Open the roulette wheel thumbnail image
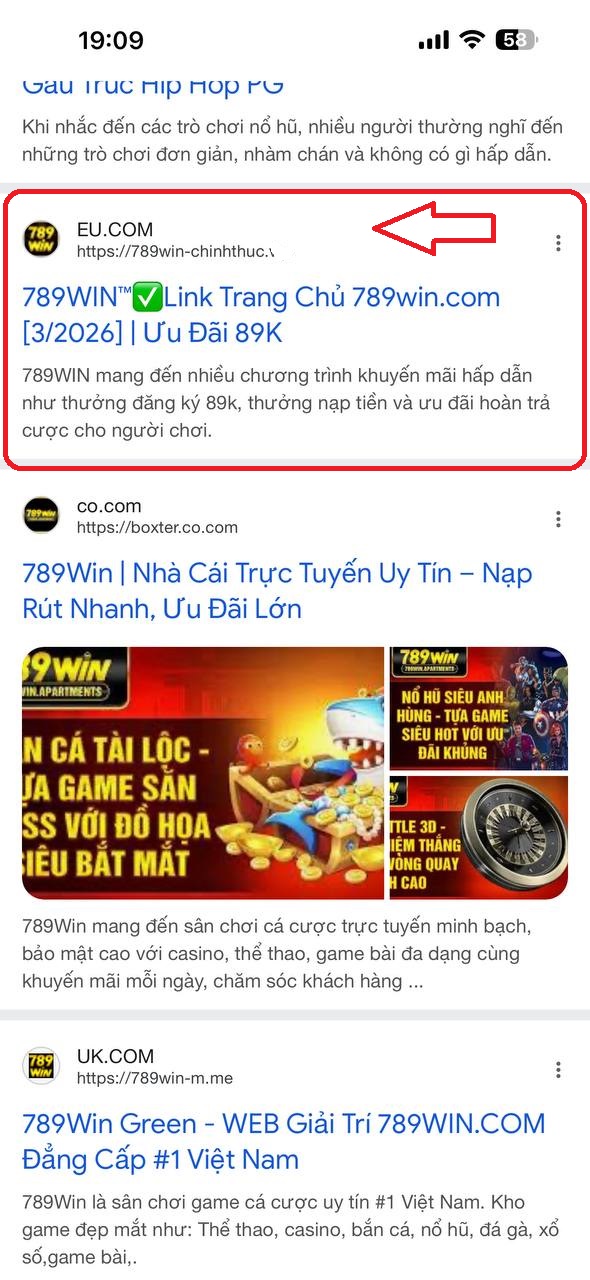The height and width of the screenshot is (1280, 590). (x=479, y=838)
